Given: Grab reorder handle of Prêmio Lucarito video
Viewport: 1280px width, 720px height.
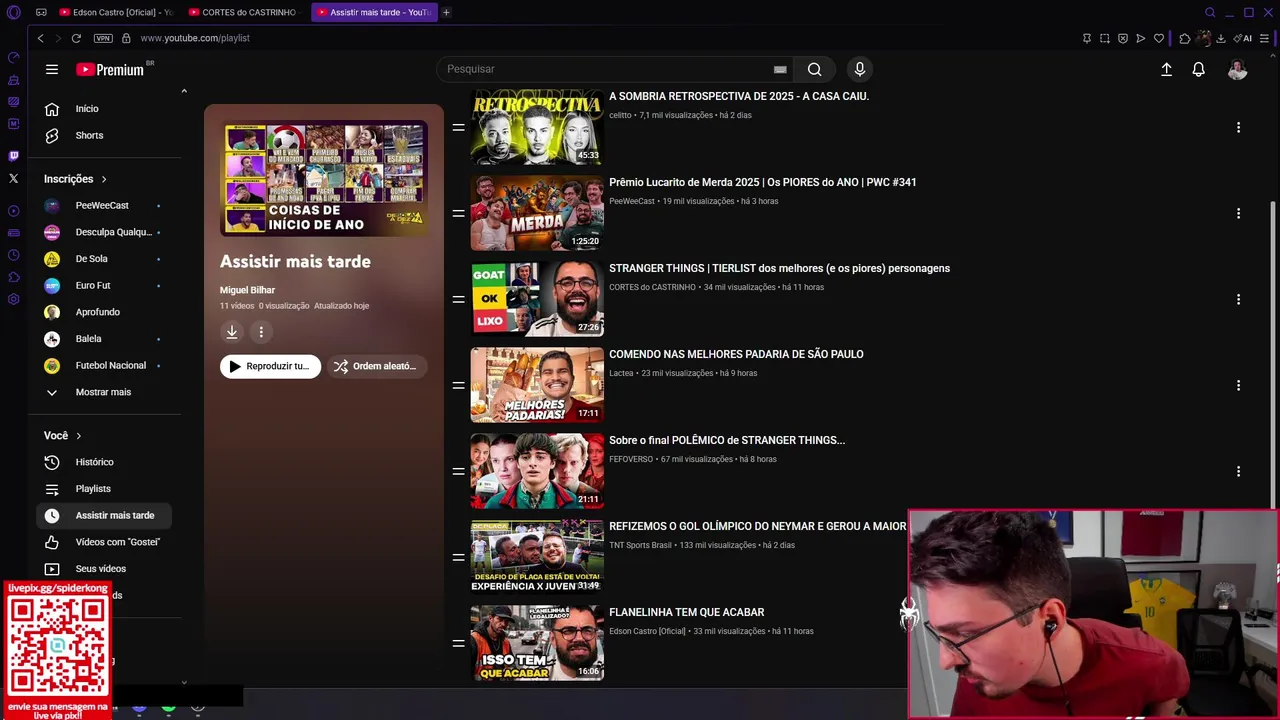Looking at the screenshot, I should [458, 213].
